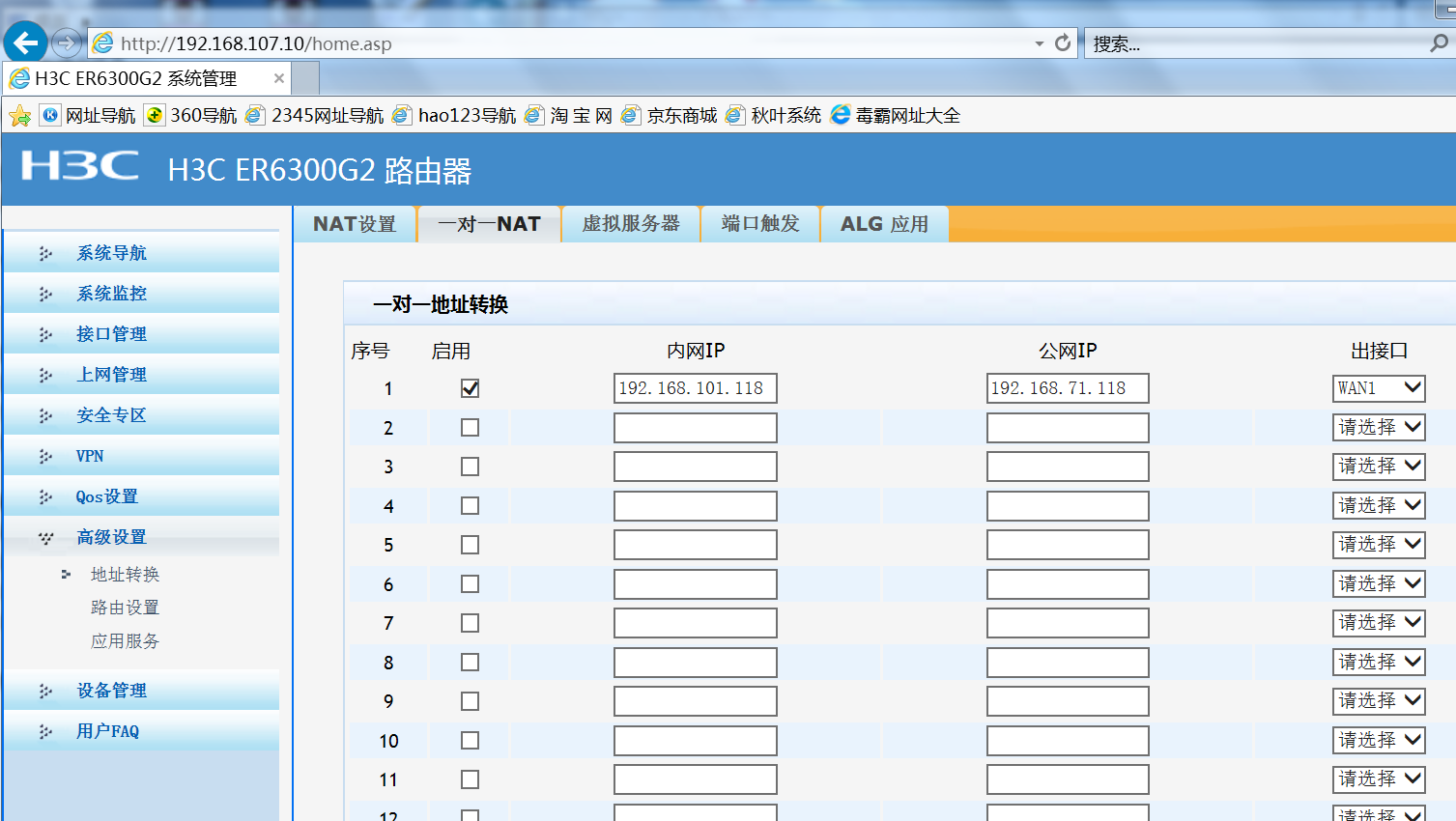Viewport: 1456px width, 821px height.
Task: Close the H3C ER6300G2 系统管理 tab
Action: [x=279, y=78]
